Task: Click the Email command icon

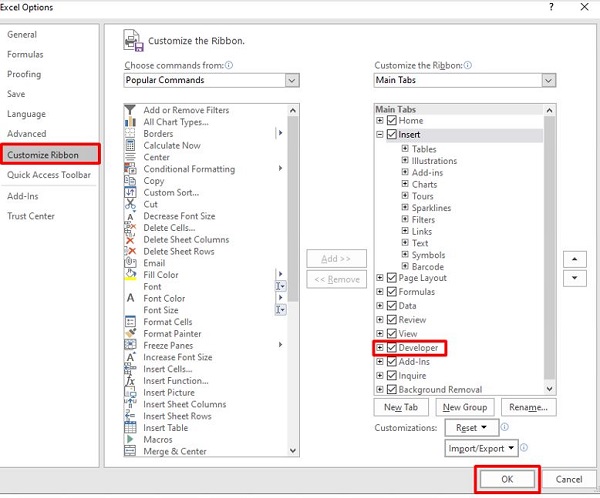Action: [x=130, y=263]
